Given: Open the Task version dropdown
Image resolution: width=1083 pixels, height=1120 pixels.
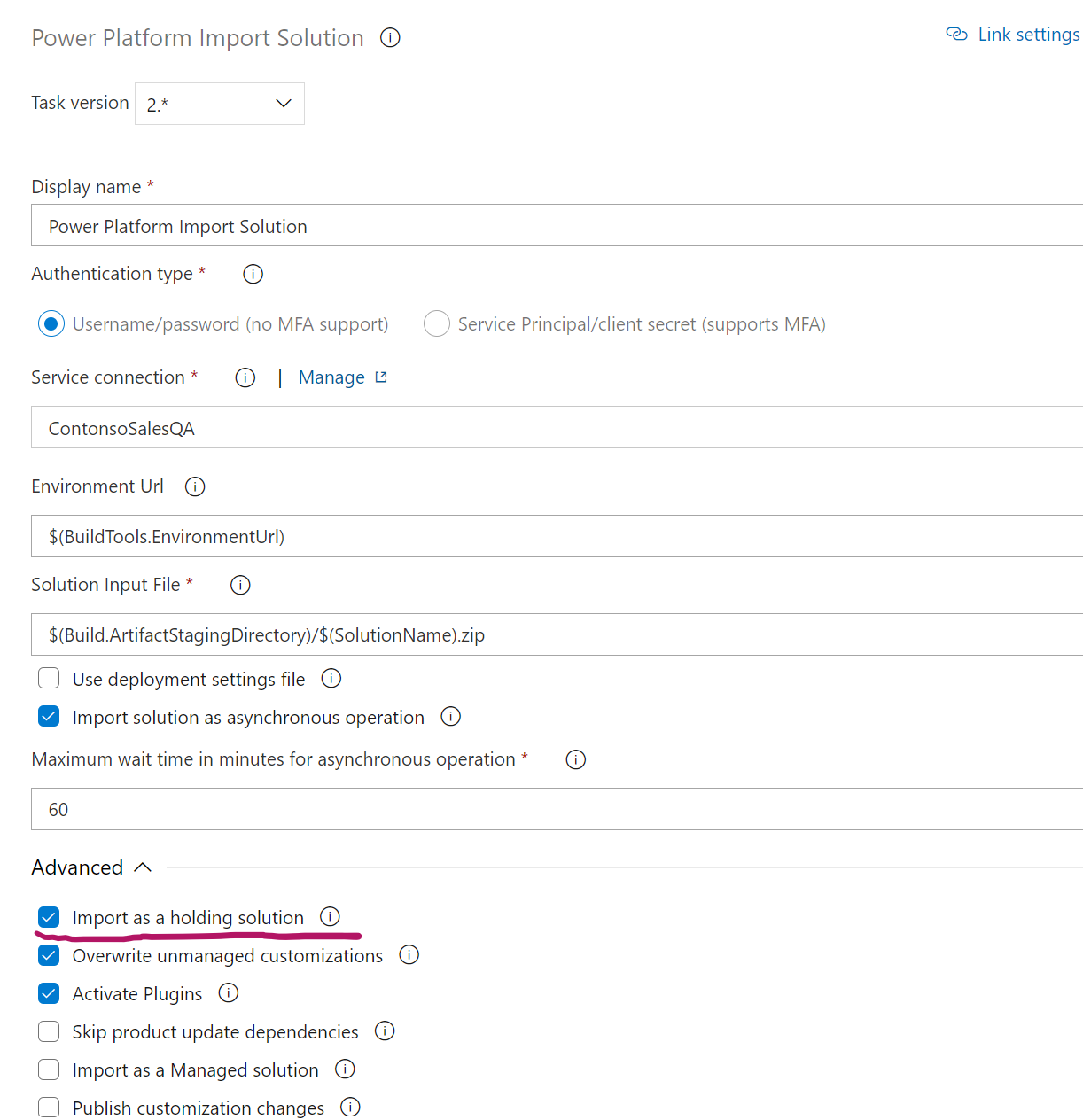Looking at the screenshot, I should click(x=282, y=103).
